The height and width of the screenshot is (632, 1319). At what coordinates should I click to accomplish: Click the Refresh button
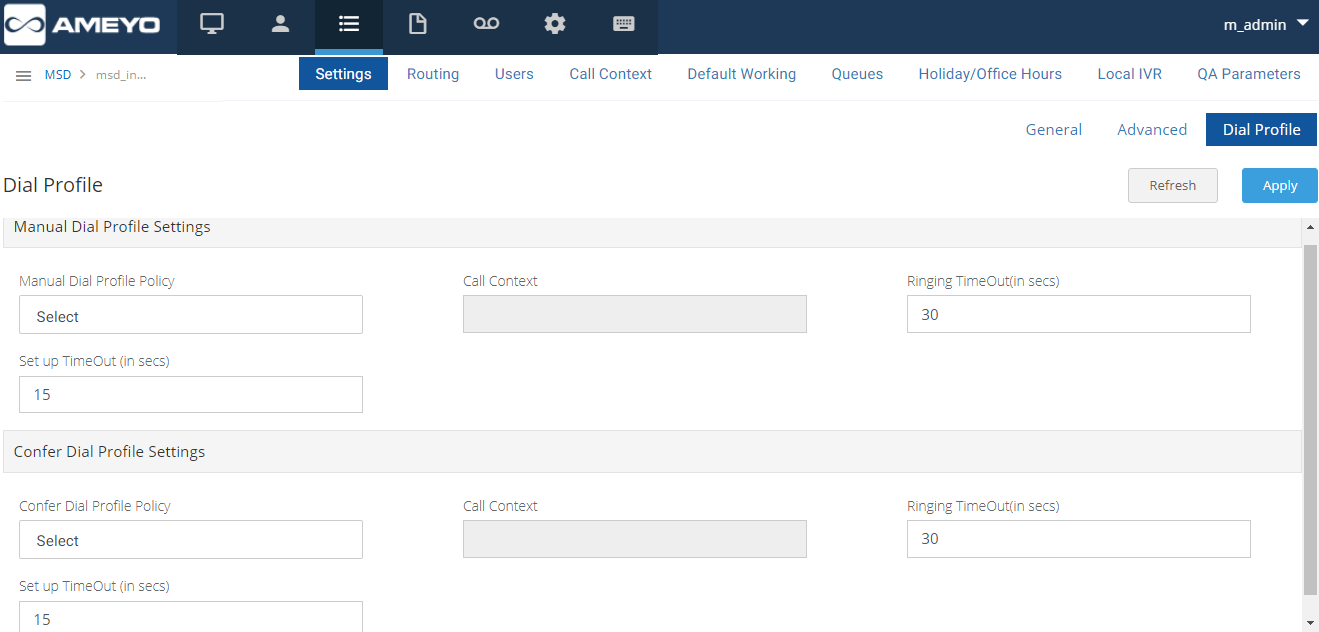[x=1172, y=186]
